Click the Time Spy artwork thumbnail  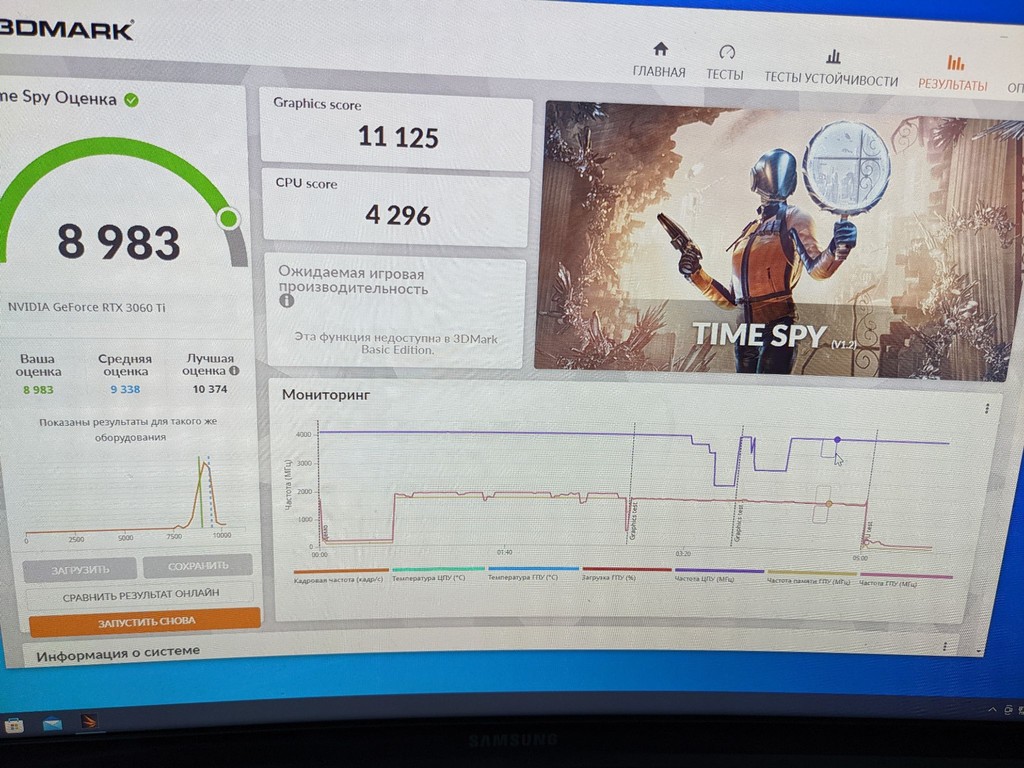(779, 240)
